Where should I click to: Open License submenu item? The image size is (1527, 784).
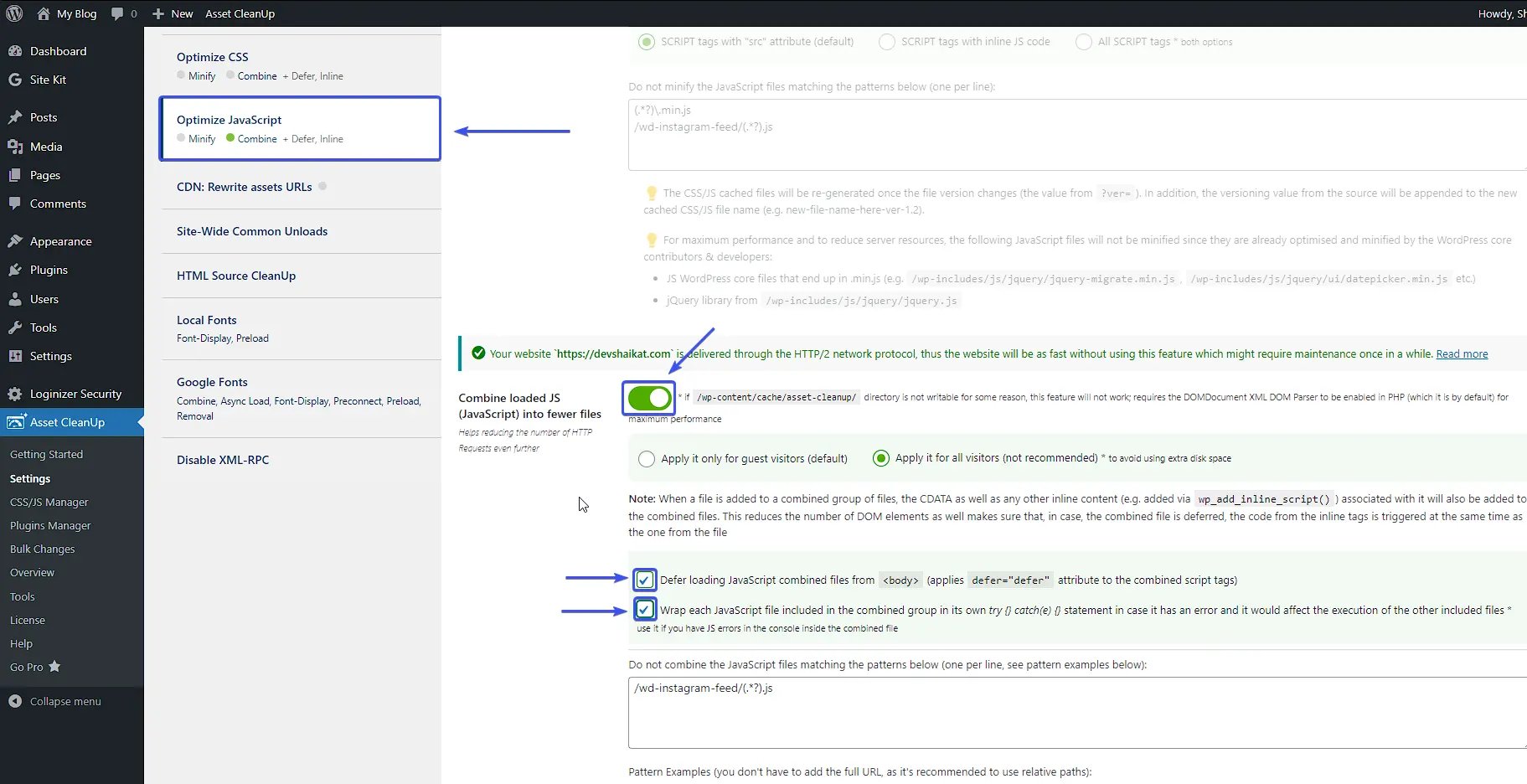28,621
